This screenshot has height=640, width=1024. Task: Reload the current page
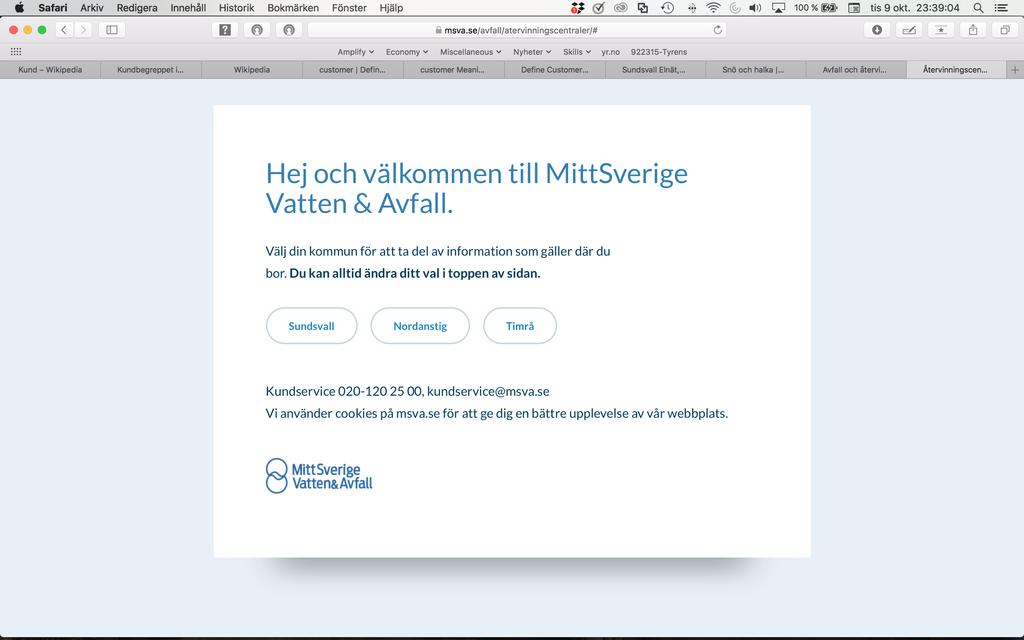718,30
